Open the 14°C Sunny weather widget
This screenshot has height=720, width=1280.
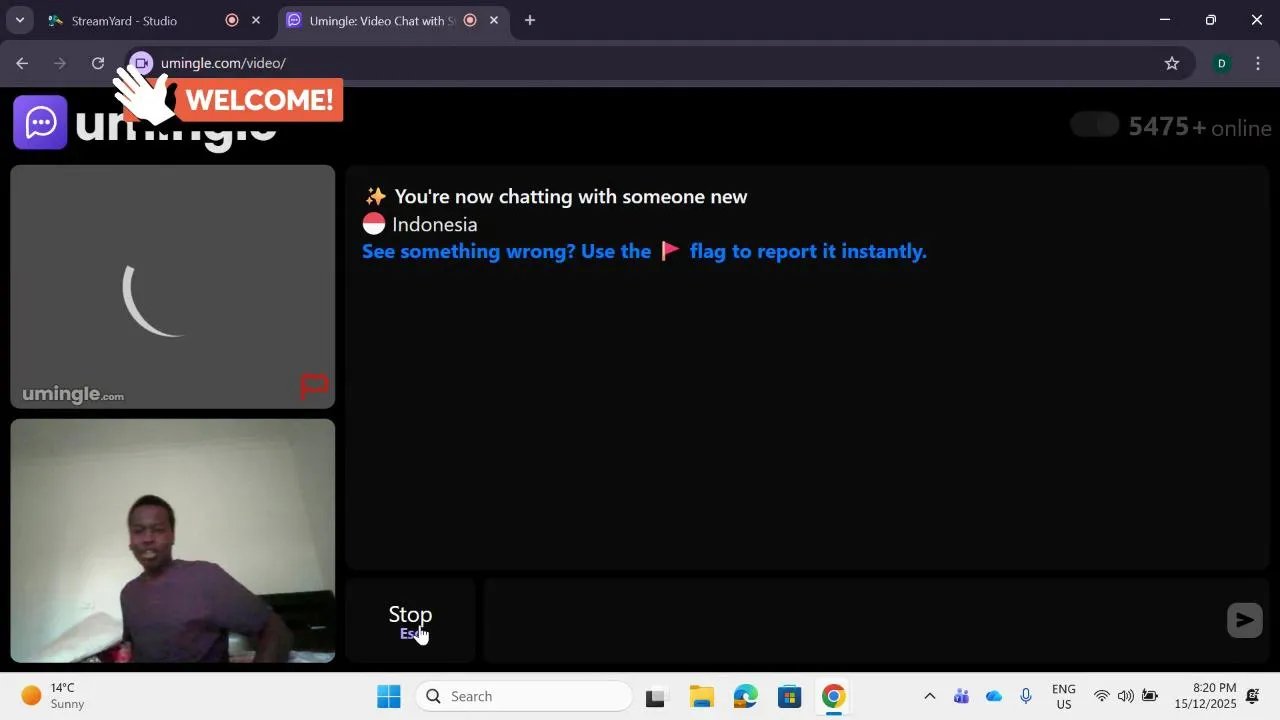point(54,696)
